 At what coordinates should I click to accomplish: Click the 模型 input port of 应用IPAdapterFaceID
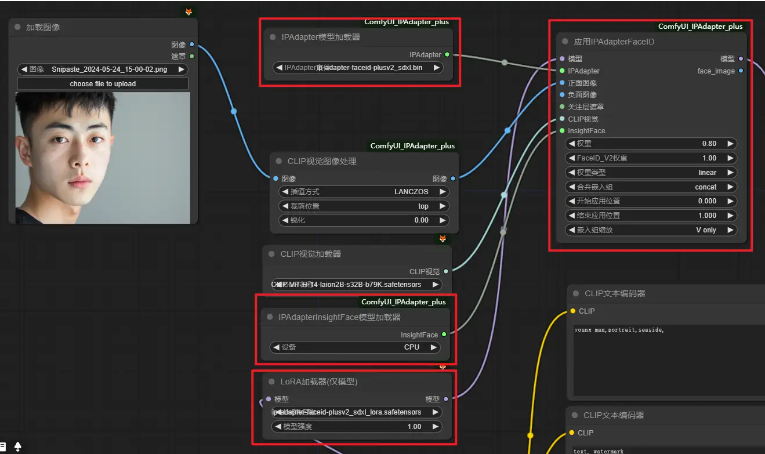(x=562, y=59)
